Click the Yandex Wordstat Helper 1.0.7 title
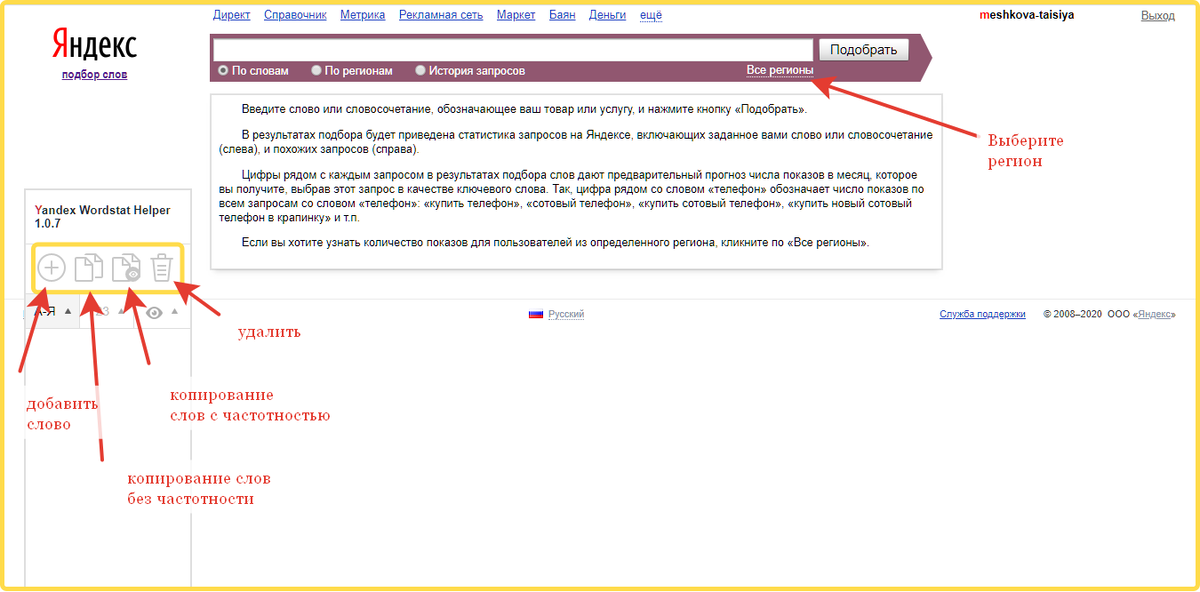This screenshot has height=592, width=1200. [102, 218]
